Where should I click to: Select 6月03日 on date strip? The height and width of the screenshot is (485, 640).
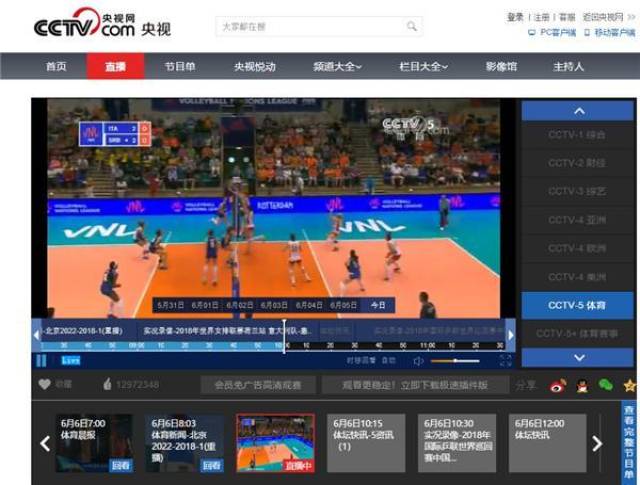point(274,305)
